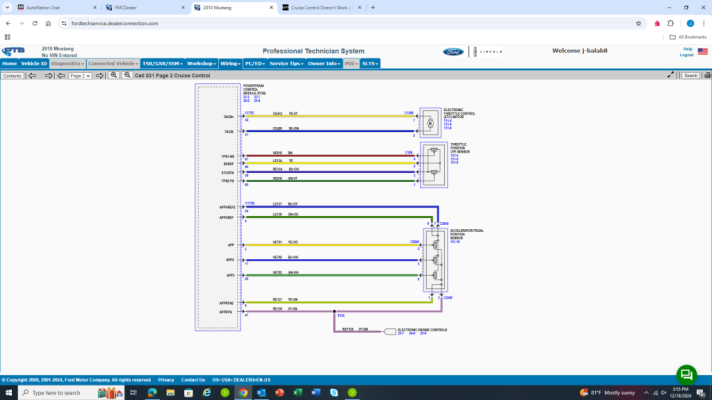Go to the next page of the wiring diagram
712x400 pixels.
pyautogui.click(x=99, y=76)
